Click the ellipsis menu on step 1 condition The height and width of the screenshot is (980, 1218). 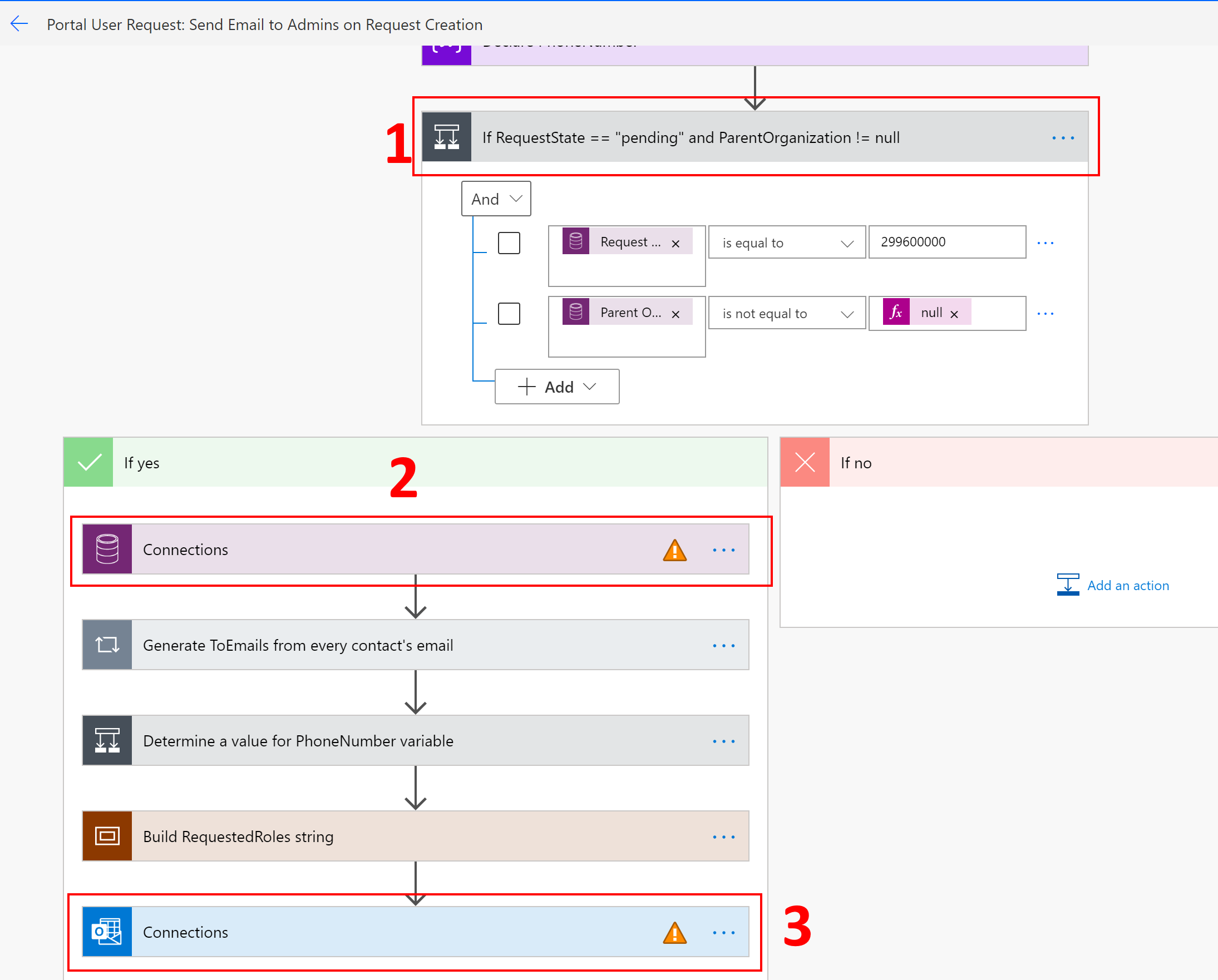pyautogui.click(x=1062, y=137)
